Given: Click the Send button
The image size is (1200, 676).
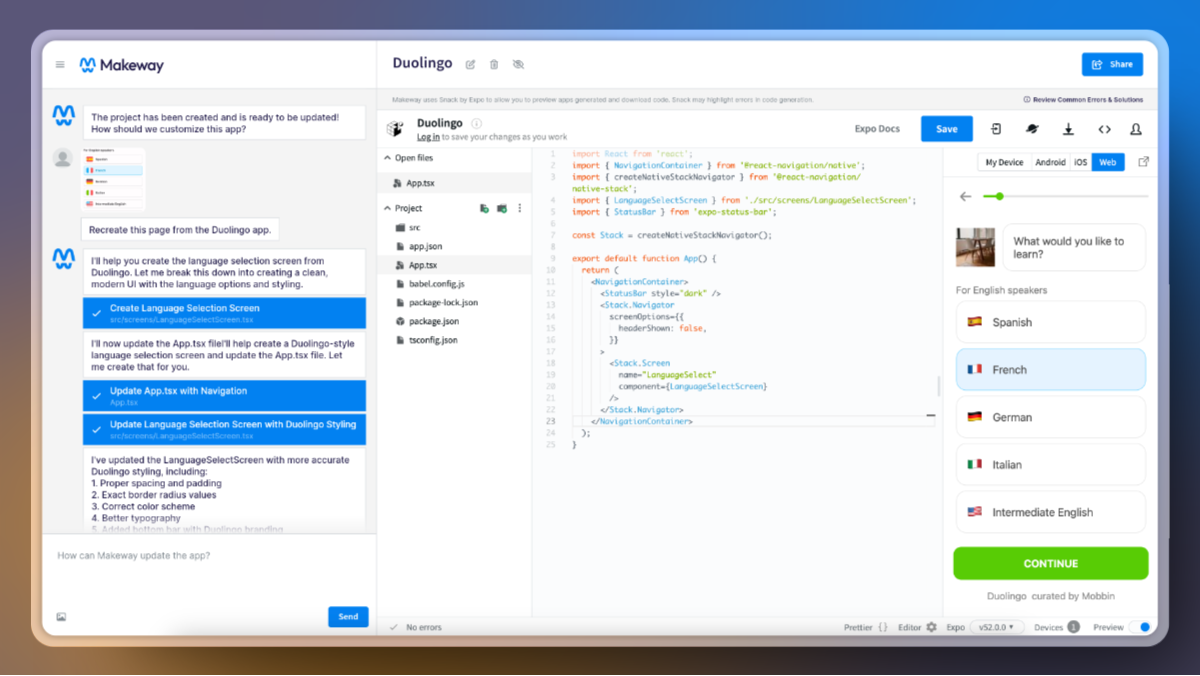Looking at the screenshot, I should [348, 617].
